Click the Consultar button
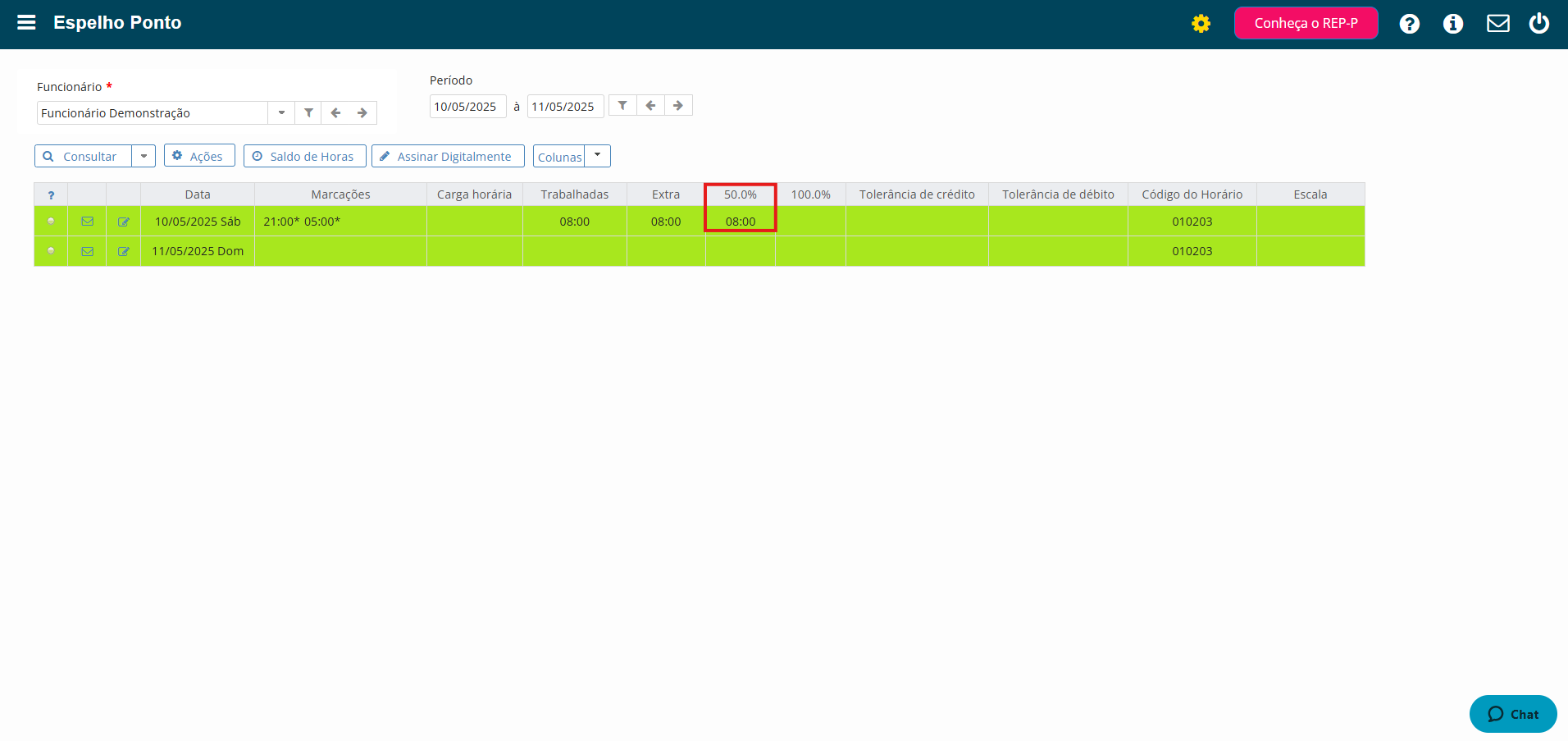The height and width of the screenshot is (741, 1568). tap(83, 156)
